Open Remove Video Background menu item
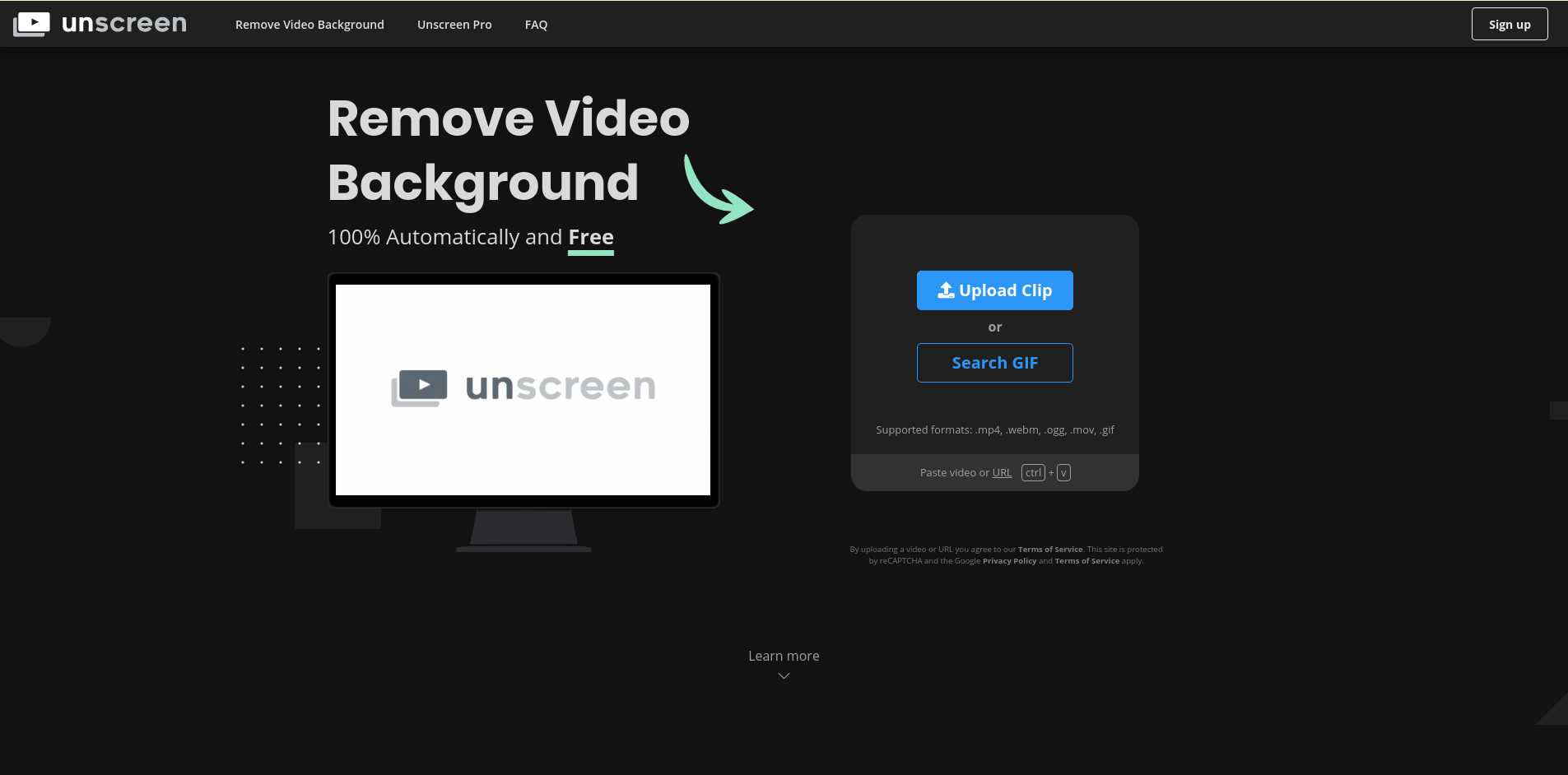 (x=309, y=25)
